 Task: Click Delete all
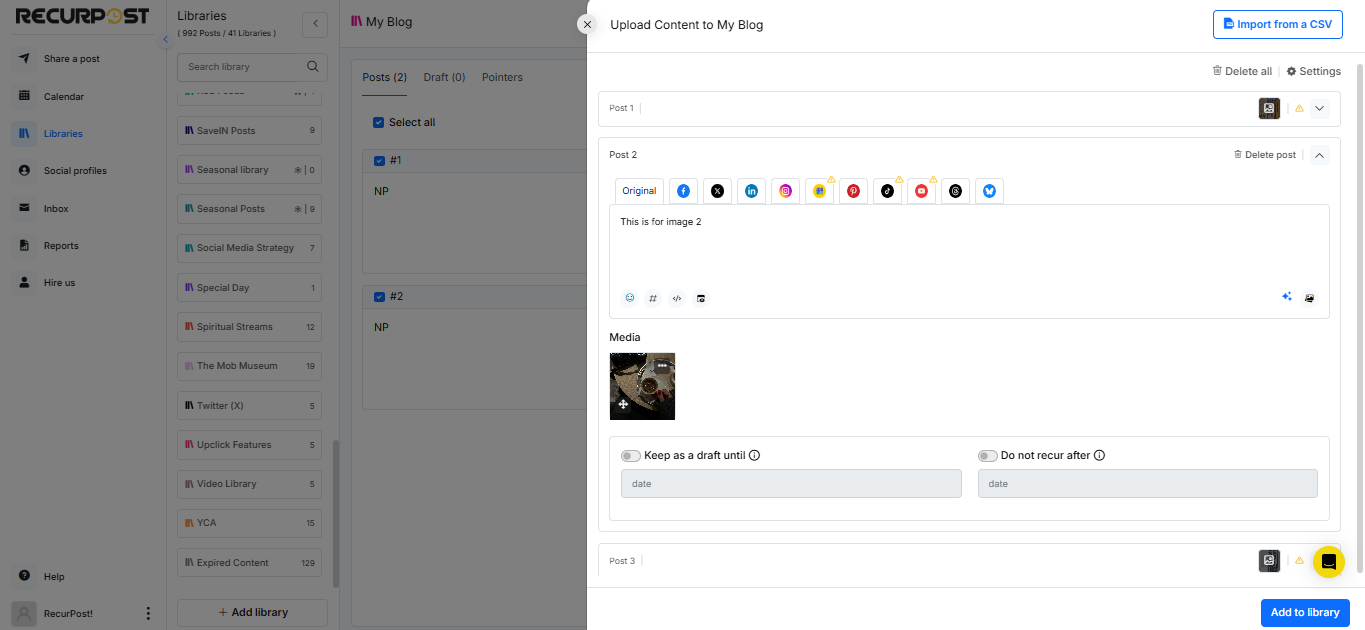1242,72
